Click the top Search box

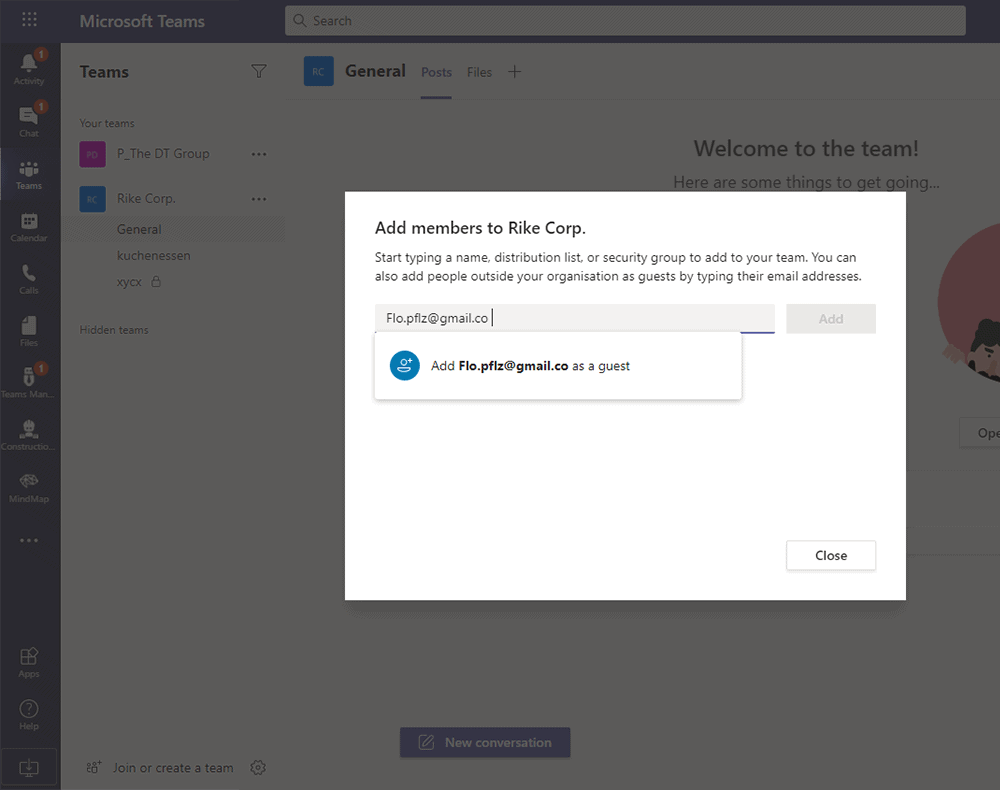(625, 20)
